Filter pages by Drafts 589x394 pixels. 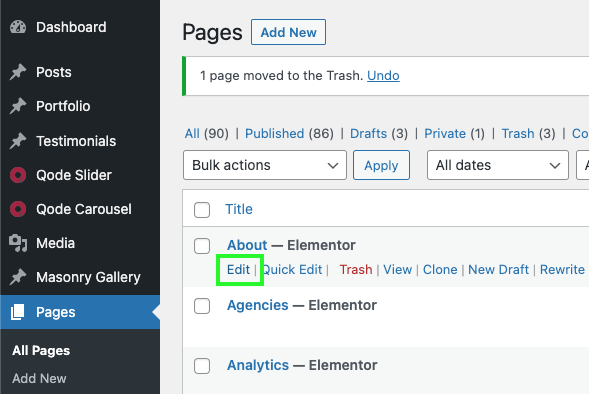click(x=369, y=134)
